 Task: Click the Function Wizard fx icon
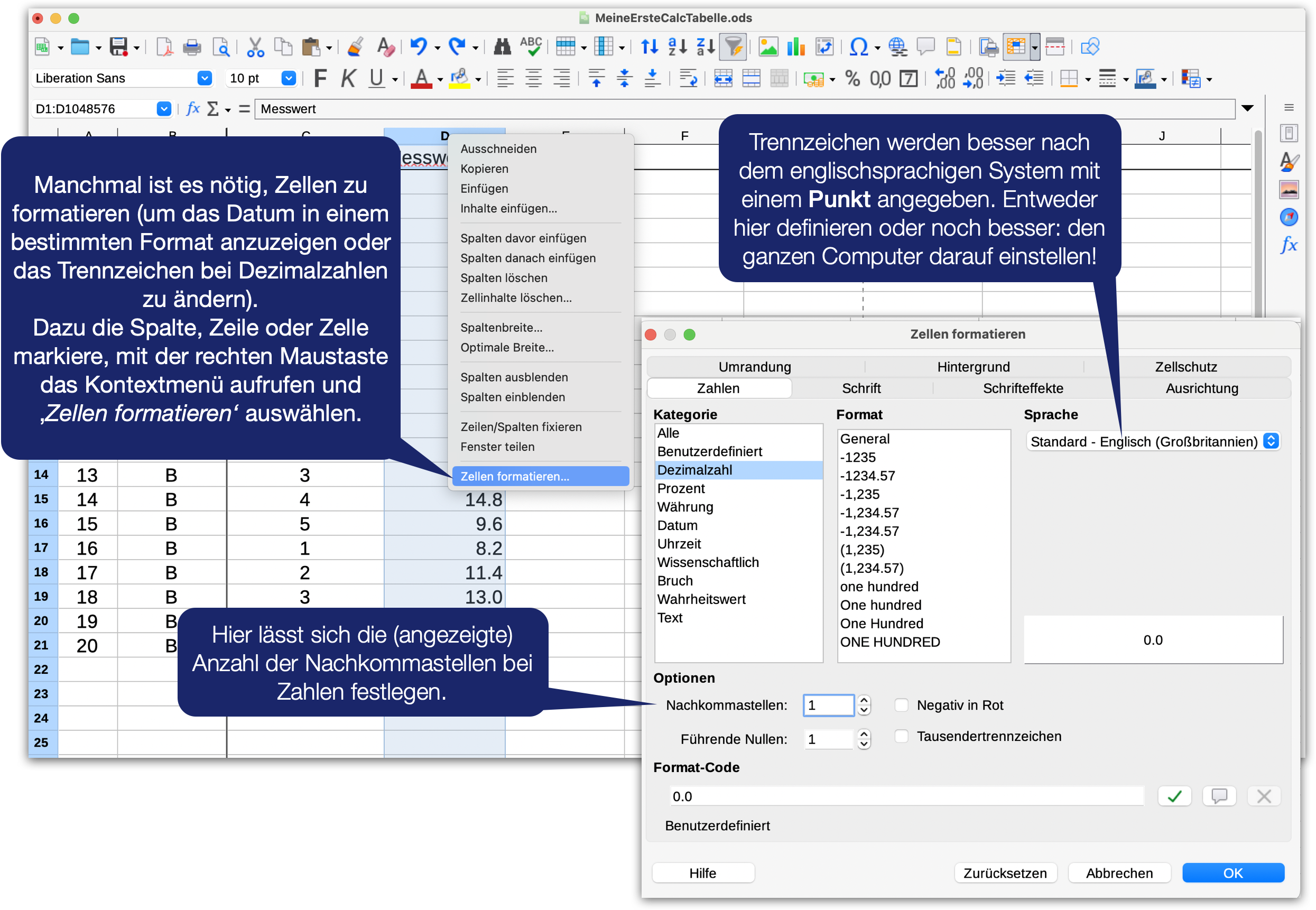click(193, 108)
